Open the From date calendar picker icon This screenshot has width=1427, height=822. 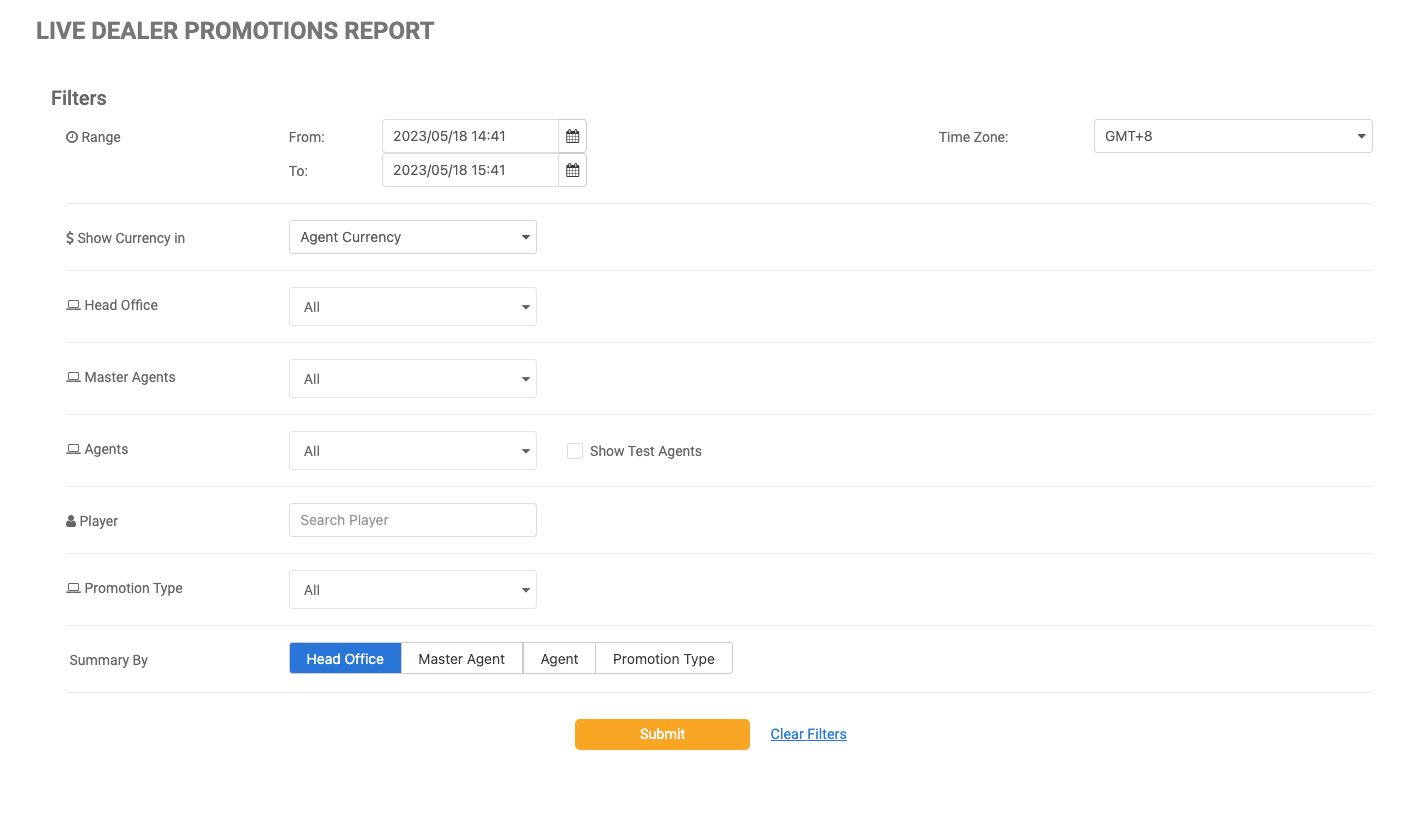point(572,137)
